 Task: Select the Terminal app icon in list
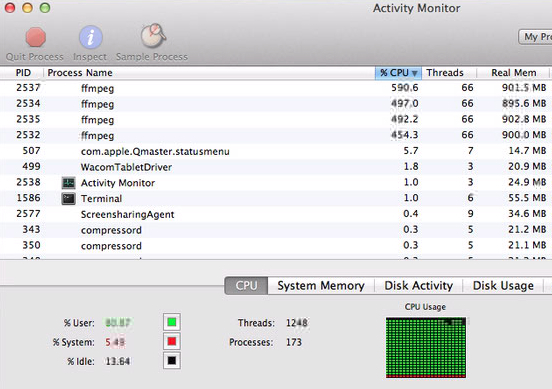pyautogui.click(x=69, y=199)
